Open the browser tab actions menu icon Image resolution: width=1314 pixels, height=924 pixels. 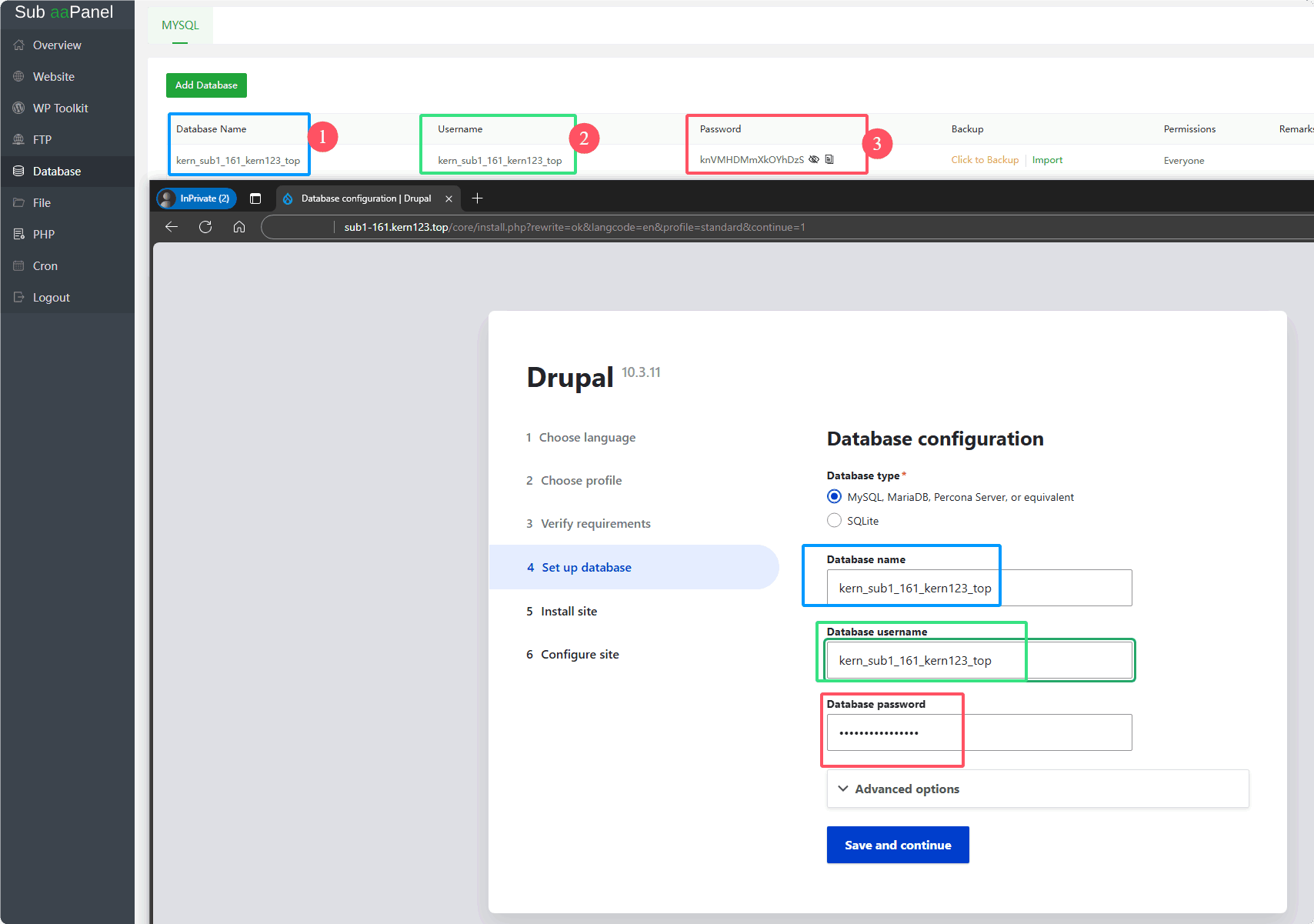255,198
